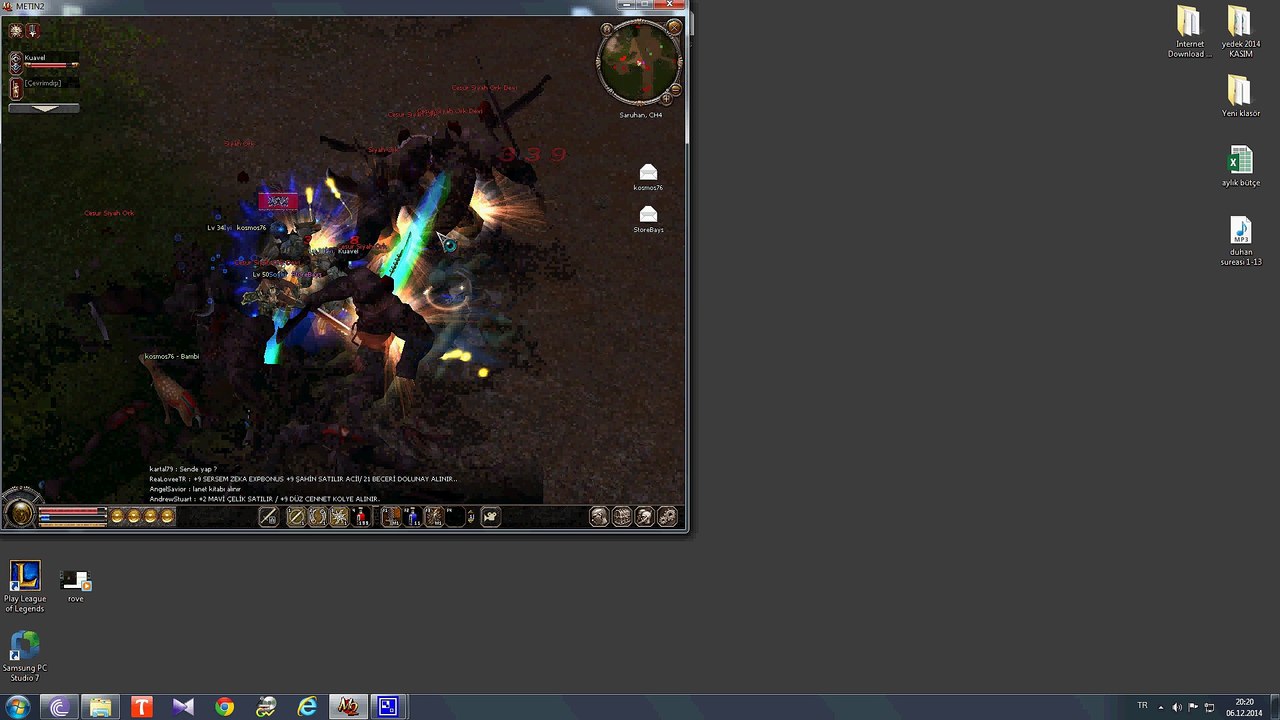Open Internet Explorer from the taskbar
This screenshot has width=1280, height=720.
click(x=307, y=707)
